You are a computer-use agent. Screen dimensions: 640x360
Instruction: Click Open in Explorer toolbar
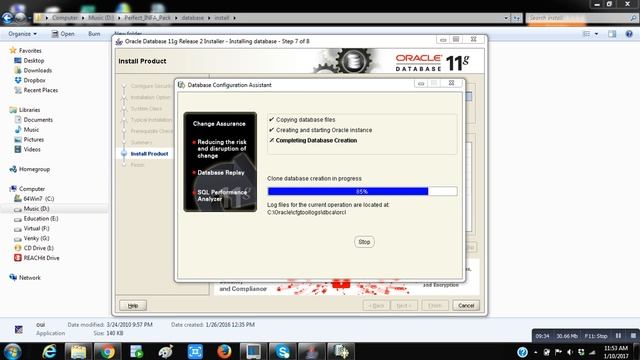click(63, 34)
